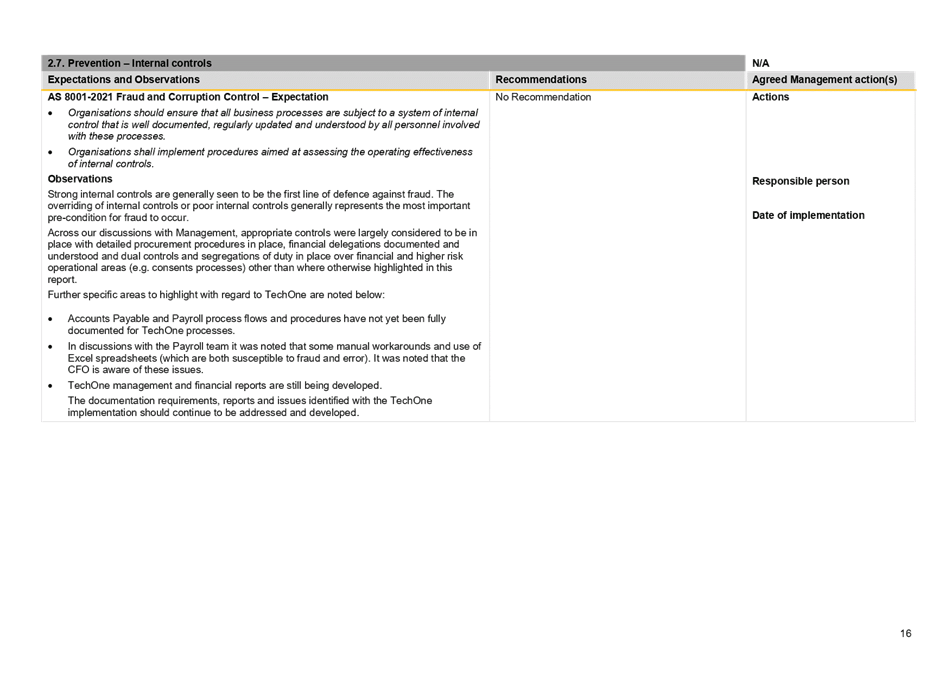Click the '2.7. Prevention – Internal controls' heading
This screenshot has height=674, width=952.
coord(129,63)
